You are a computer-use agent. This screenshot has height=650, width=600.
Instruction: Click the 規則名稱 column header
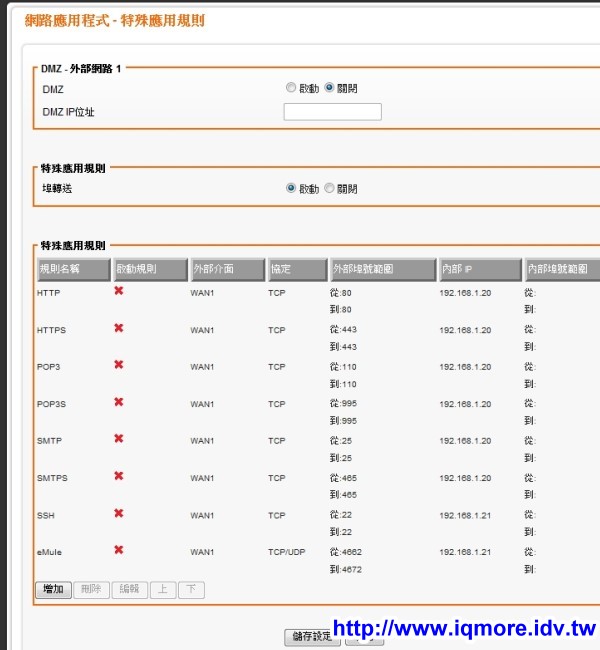tap(74, 269)
